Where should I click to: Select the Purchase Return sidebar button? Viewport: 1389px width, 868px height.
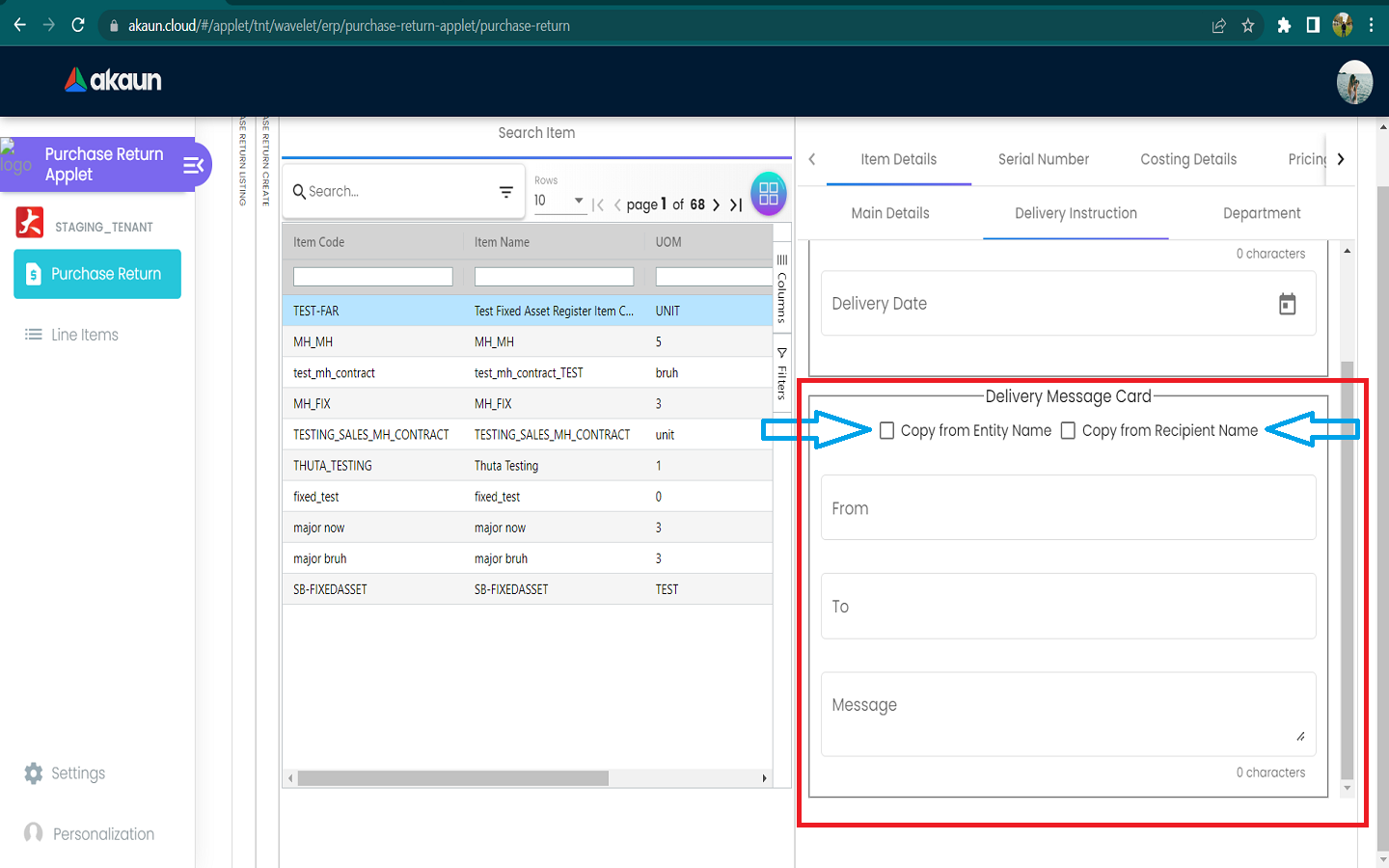(x=97, y=274)
